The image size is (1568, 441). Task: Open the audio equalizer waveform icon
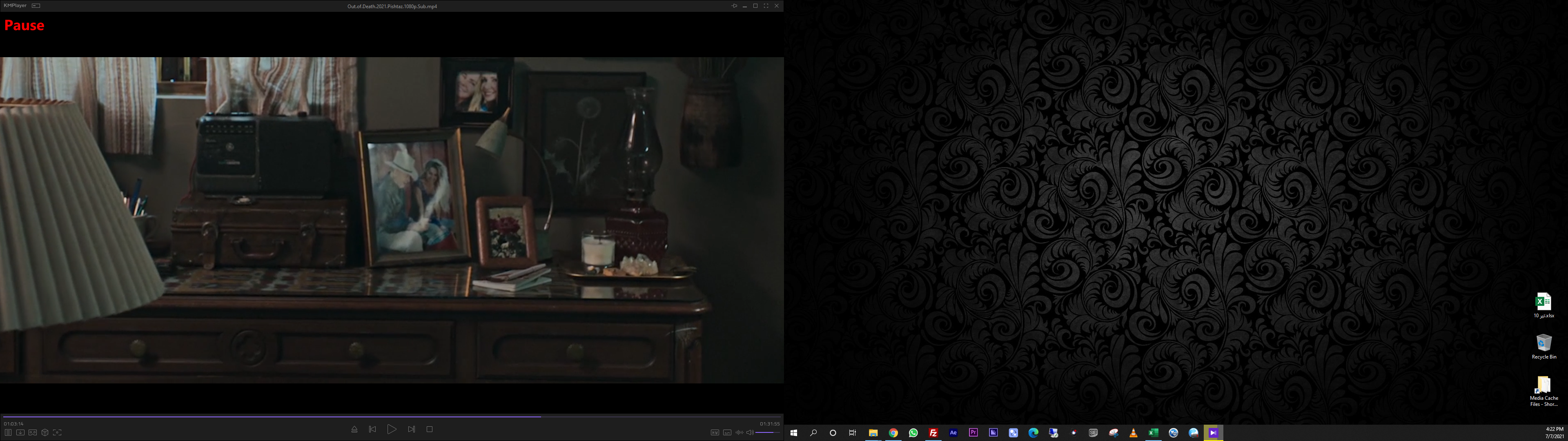739,432
